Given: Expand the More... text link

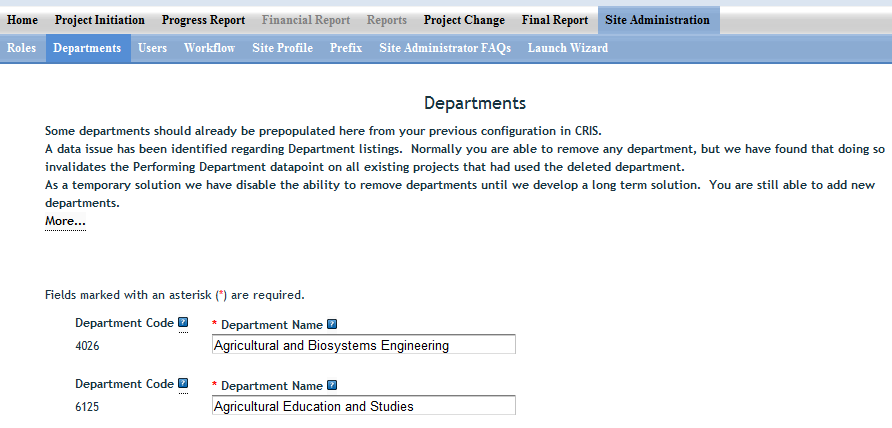Looking at the screenshot, I should 65,221.
